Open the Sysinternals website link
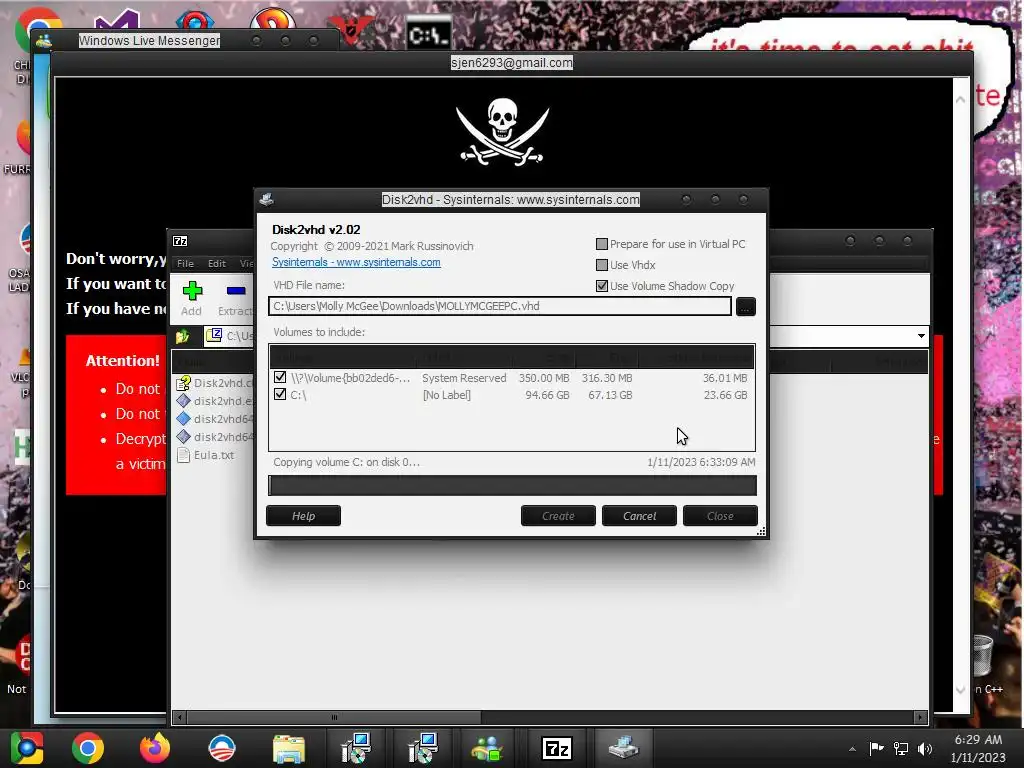The width and height of the screenshot is (1024, 768). tap(356, 262)
